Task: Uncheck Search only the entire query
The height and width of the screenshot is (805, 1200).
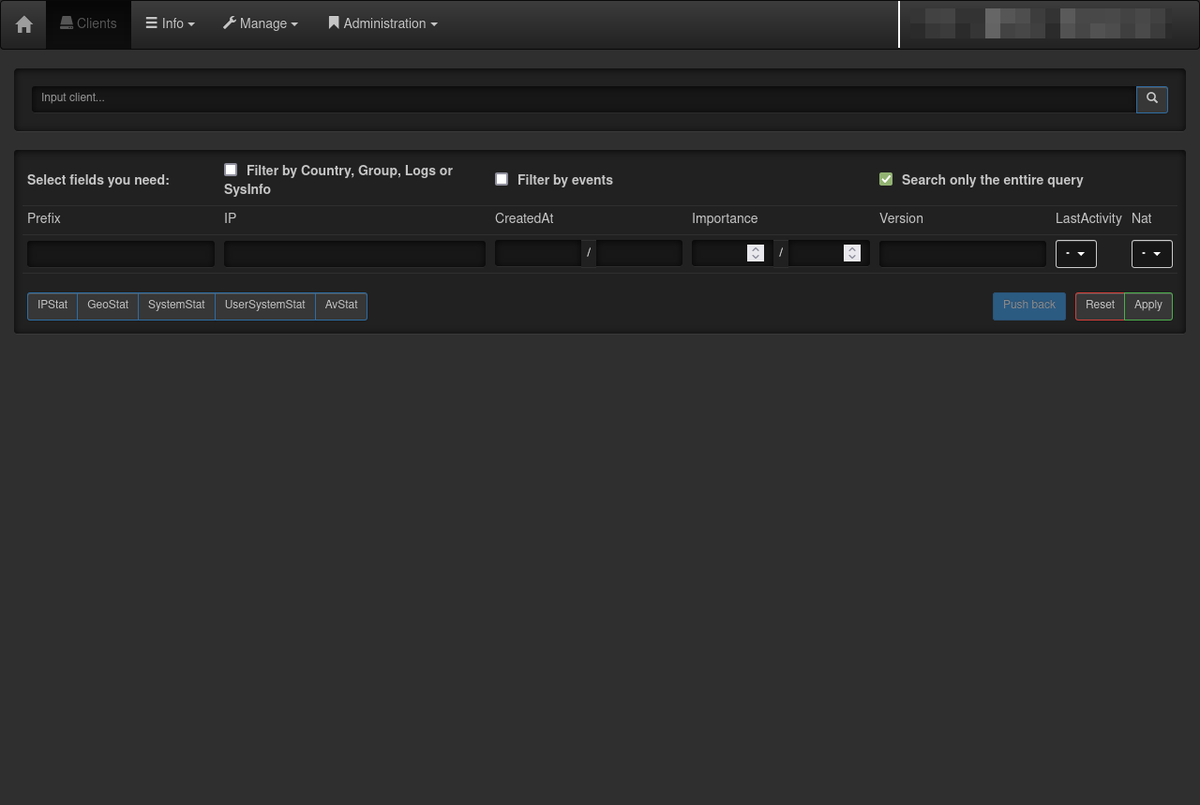Action: coord(886,179)
